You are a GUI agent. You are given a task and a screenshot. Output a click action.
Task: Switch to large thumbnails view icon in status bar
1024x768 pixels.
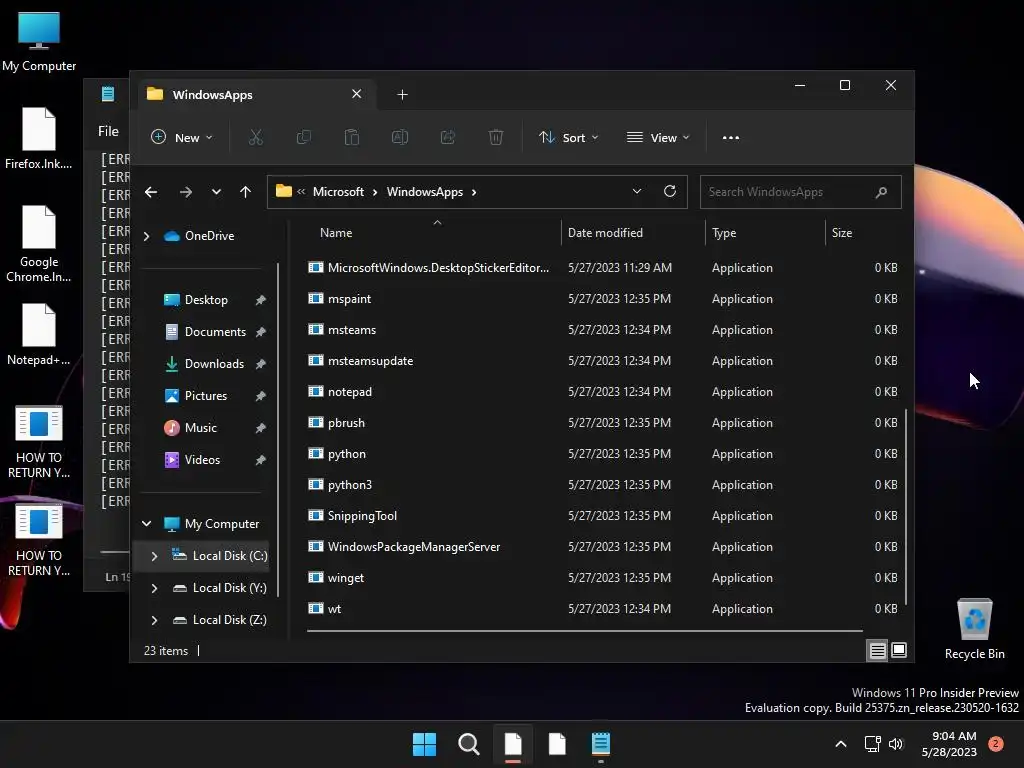[899, 650]
